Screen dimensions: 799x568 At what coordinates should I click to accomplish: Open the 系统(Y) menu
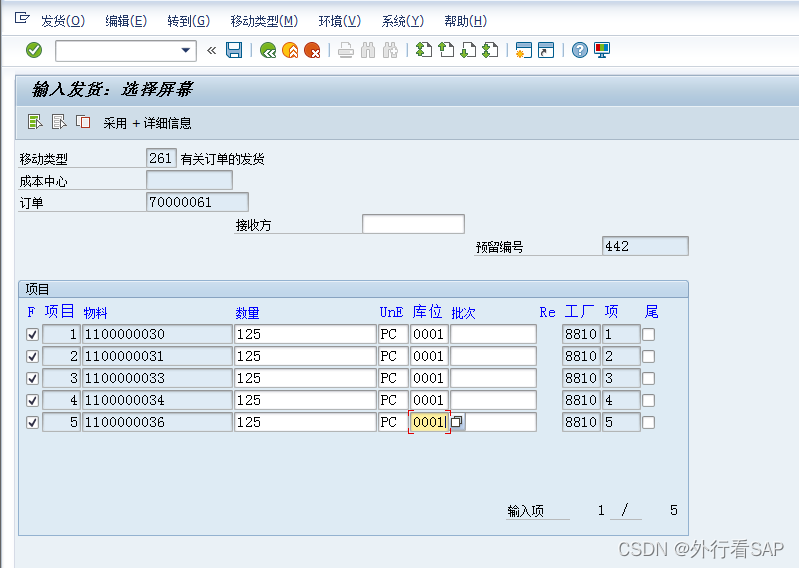[x=403, y=21]
